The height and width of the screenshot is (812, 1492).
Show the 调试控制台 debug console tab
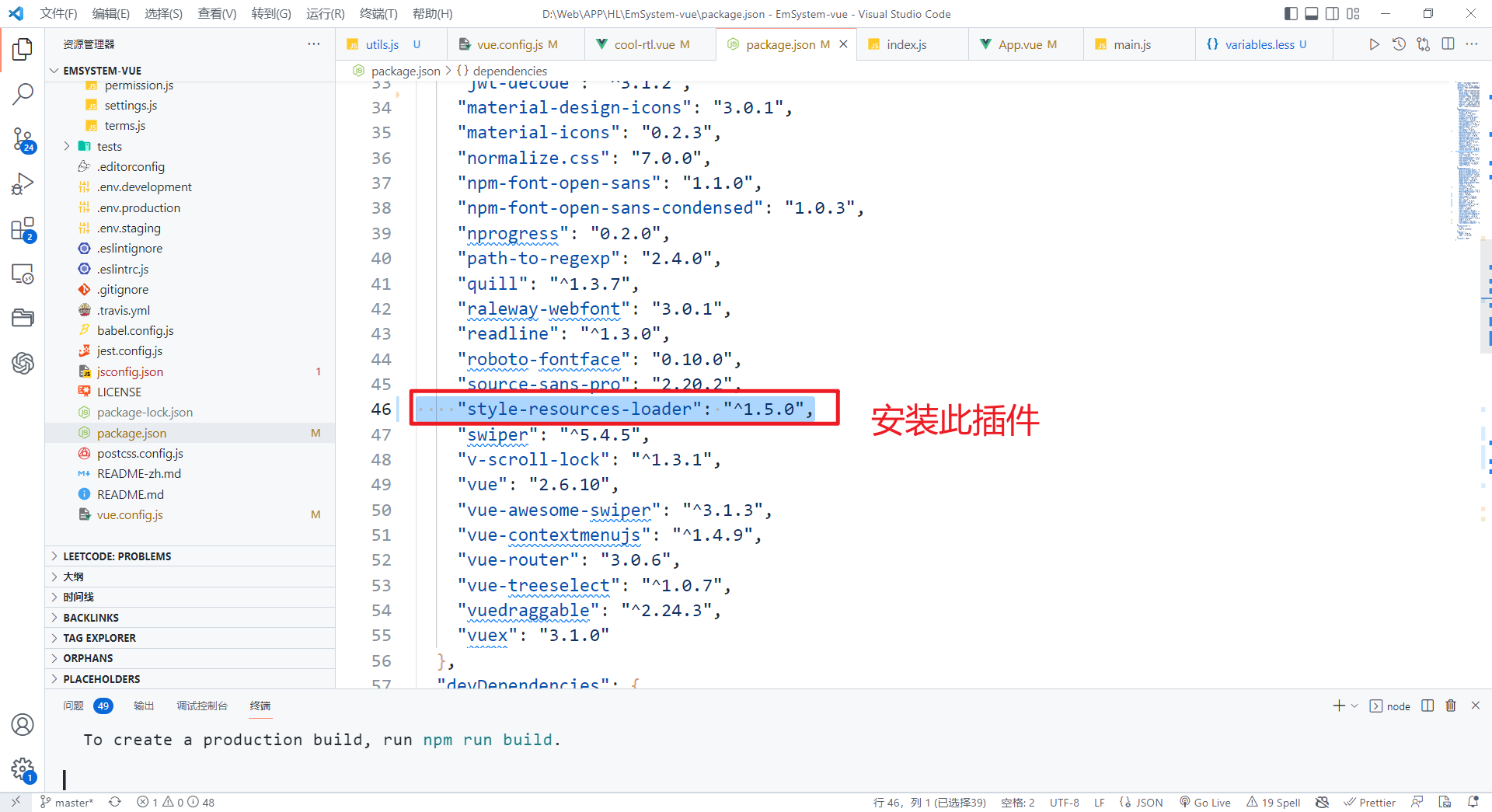point(202,706)
